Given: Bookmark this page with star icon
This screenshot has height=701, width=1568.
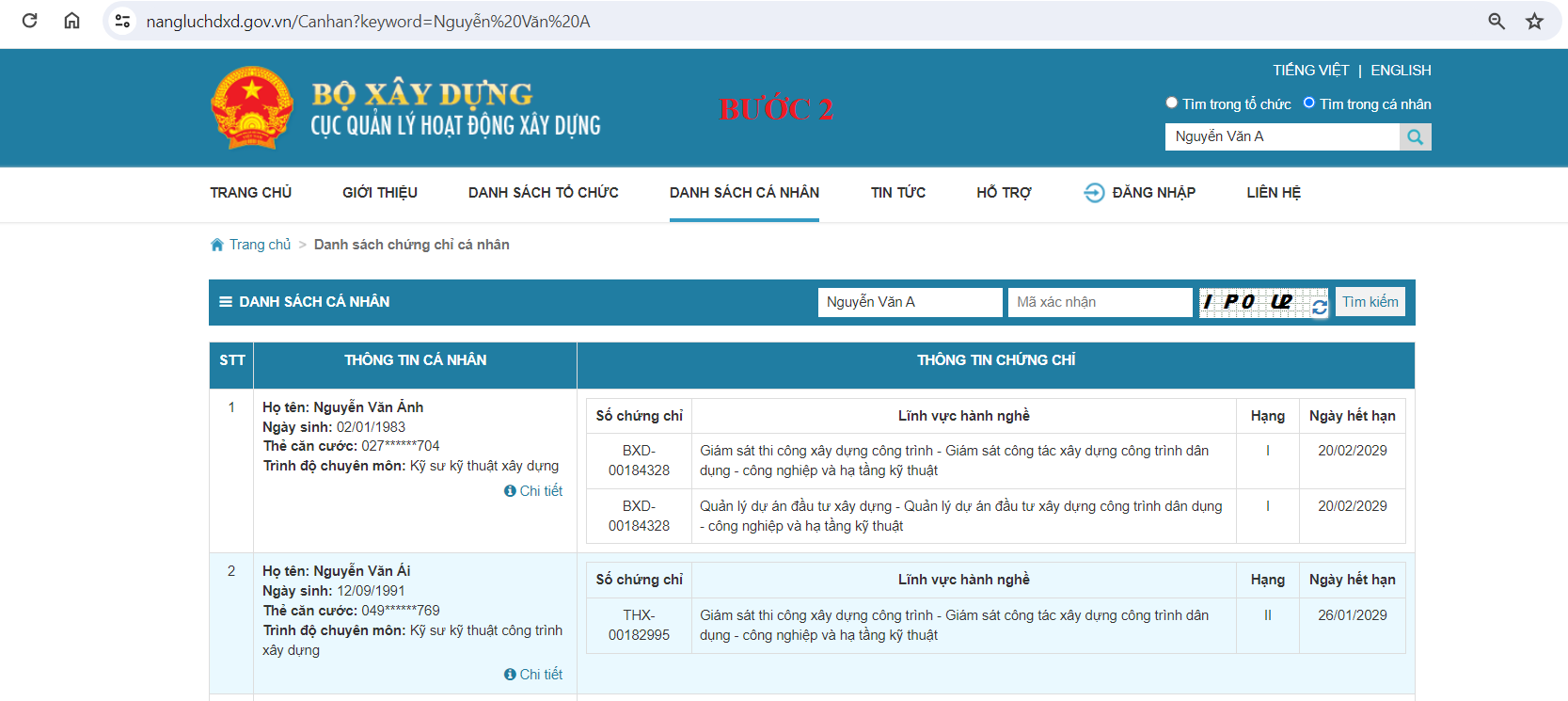Looking at the screenshot, I should [x=1534, y=21].
